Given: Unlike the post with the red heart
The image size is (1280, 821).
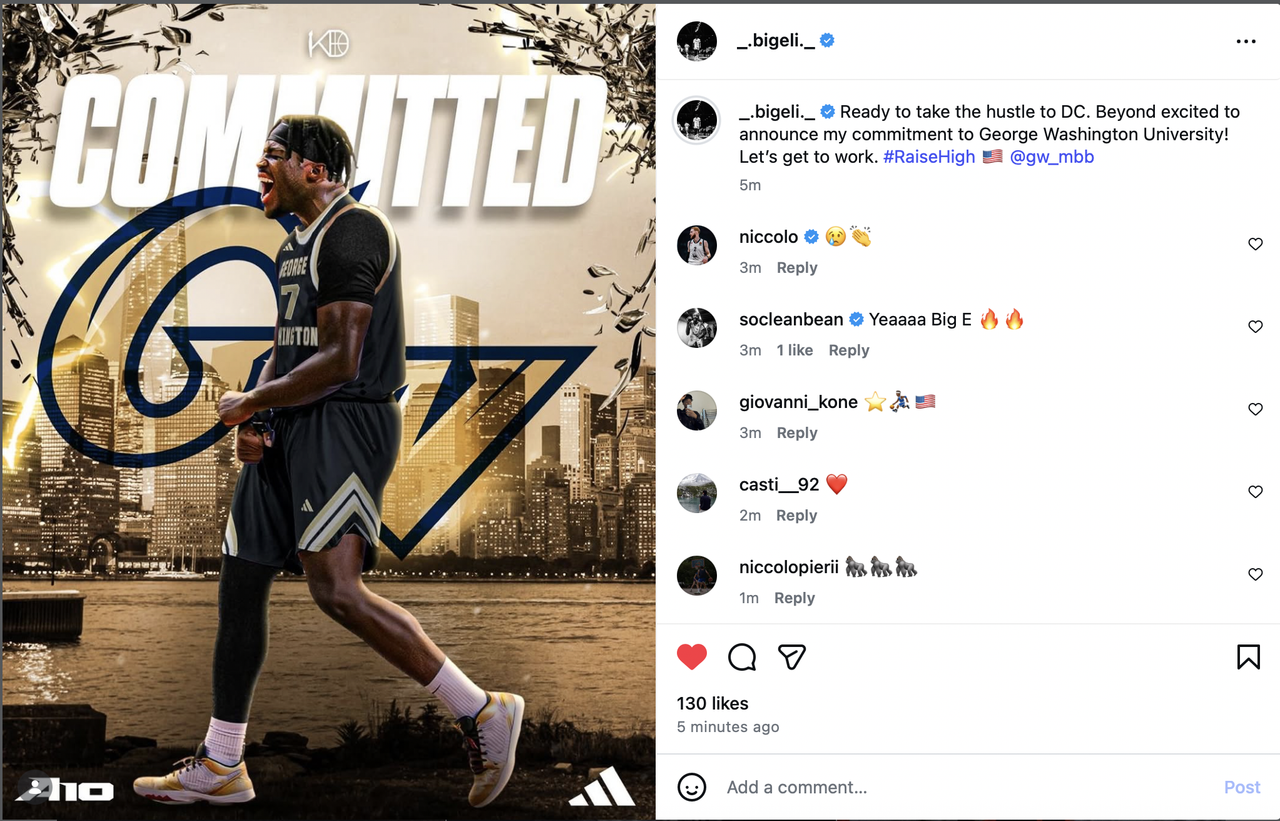Looking at the screenshot, I should 692,657.
